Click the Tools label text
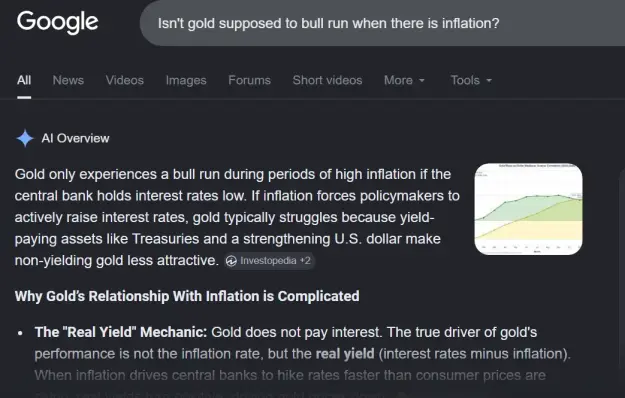Screen dimensions: 625x398 pos(465,80)
